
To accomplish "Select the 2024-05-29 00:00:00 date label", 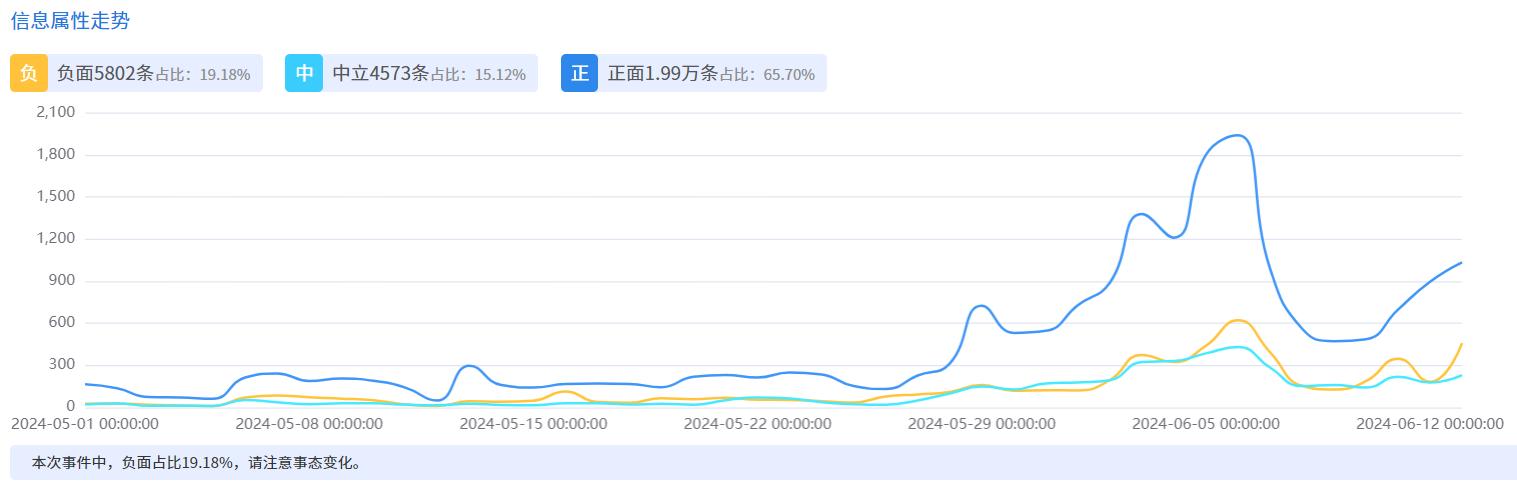I will click(981, 424).
